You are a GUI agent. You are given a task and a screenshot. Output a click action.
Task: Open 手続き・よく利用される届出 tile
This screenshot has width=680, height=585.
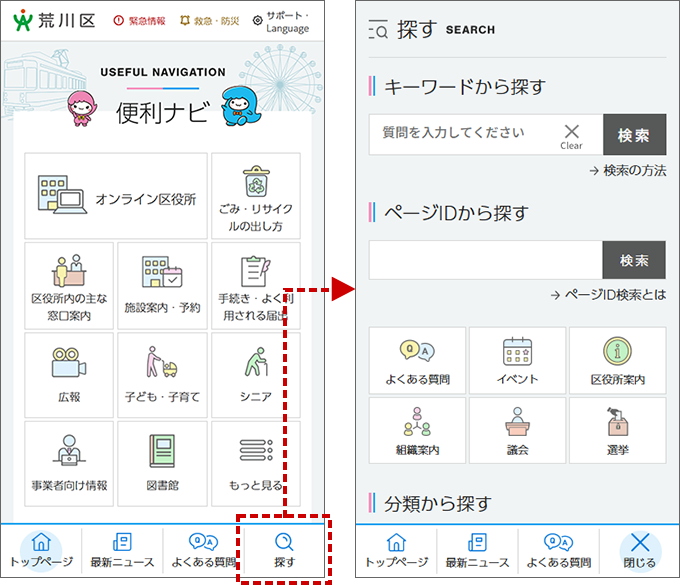pyautogui.click(x=256, y=286)
